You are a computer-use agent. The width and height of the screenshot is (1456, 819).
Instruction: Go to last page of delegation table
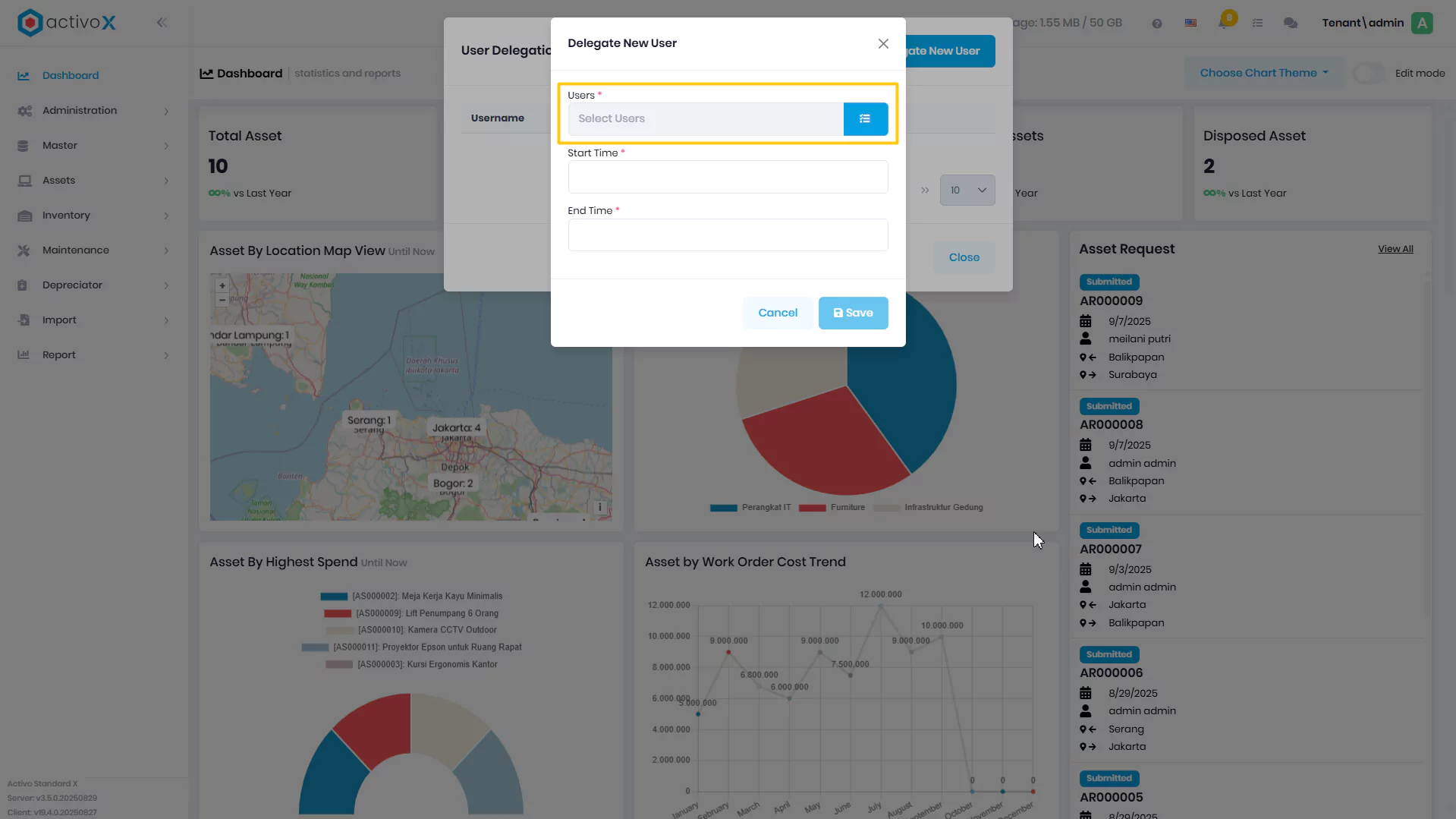(x=925, y=191)
